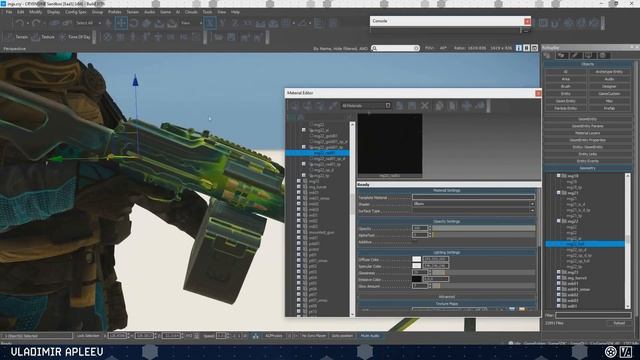Click the Remove material X icon
This screenshot has width=640, height=360.
point(425,106)
